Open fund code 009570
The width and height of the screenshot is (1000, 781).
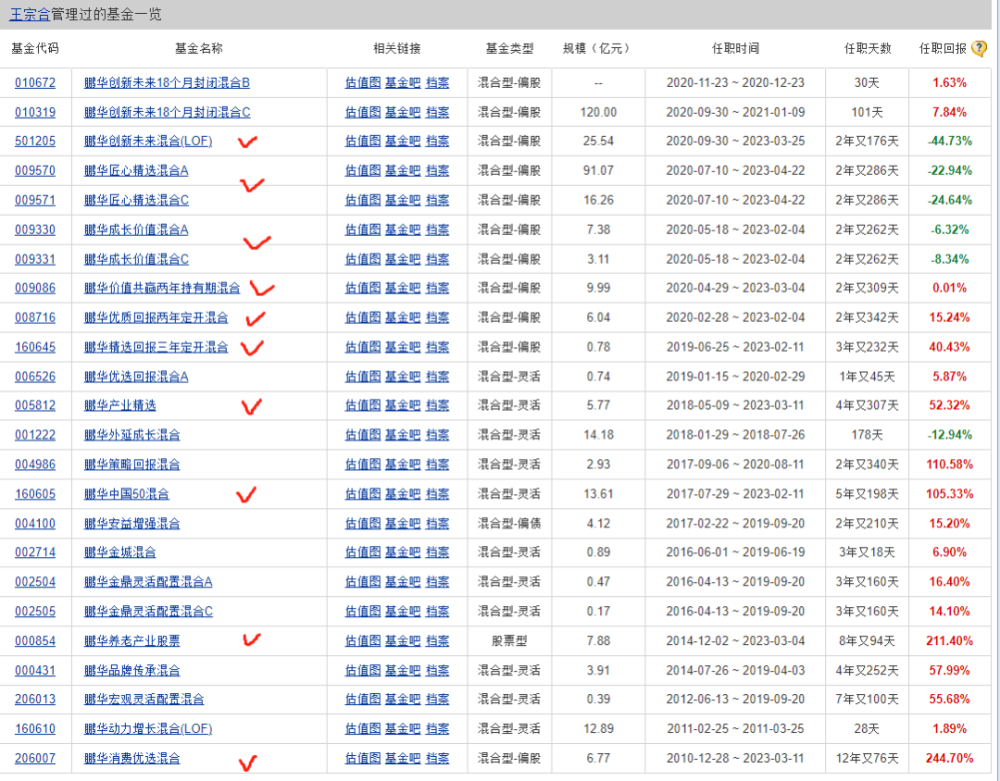[x=35, y=171]
